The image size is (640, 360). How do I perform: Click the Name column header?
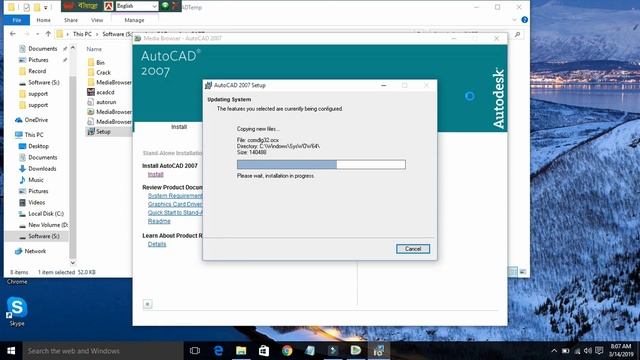click(94, 49)
